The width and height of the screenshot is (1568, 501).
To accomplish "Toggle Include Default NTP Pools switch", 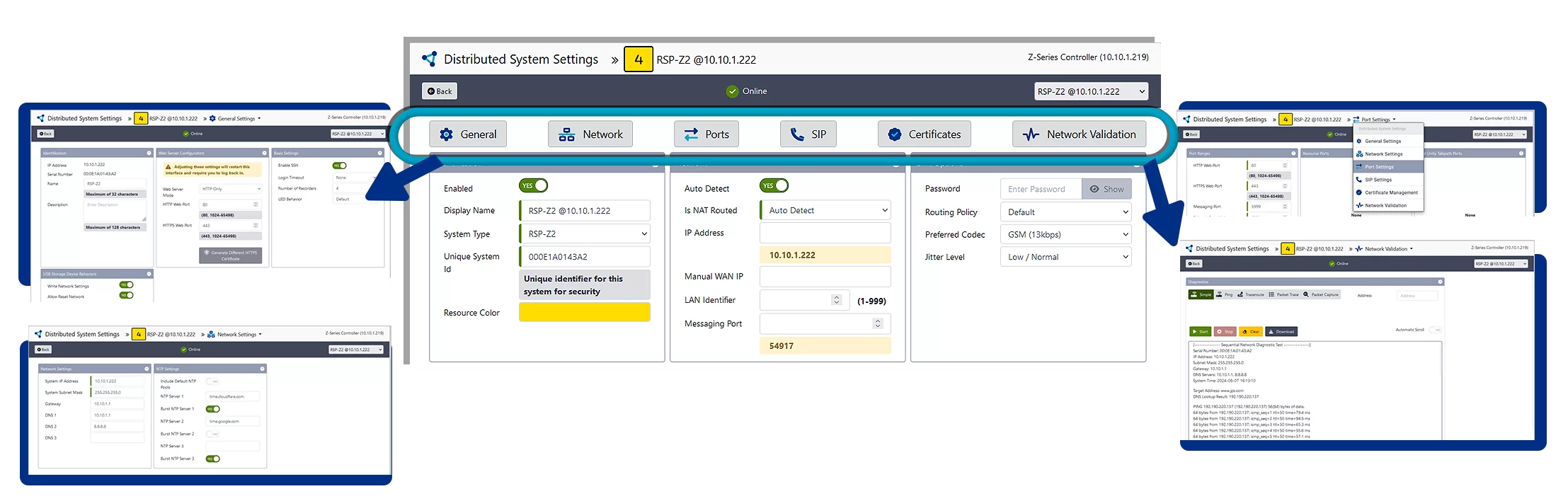I will point(212,381).
